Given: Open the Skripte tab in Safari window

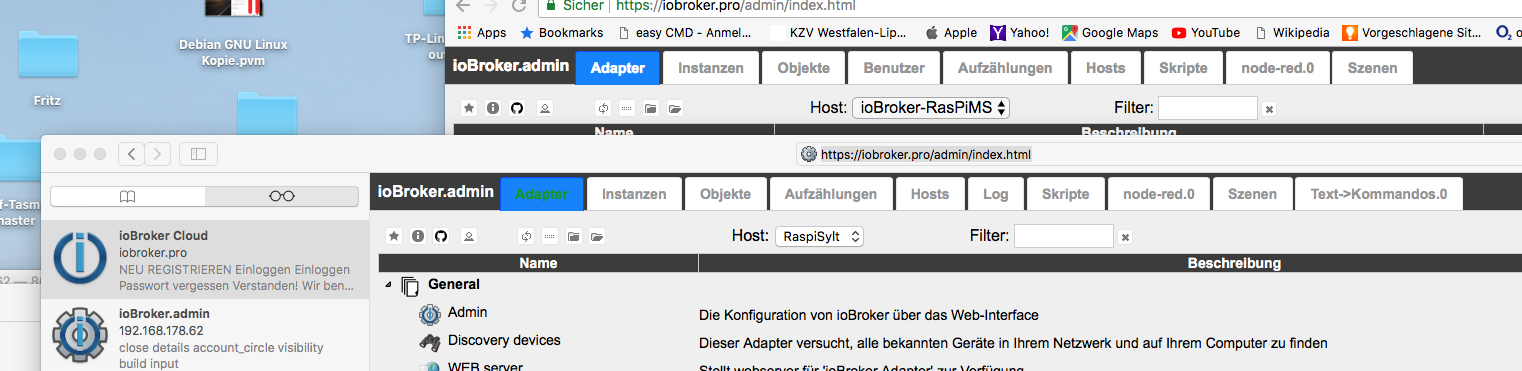Looking at the screenshot, I should [1065, 194].
